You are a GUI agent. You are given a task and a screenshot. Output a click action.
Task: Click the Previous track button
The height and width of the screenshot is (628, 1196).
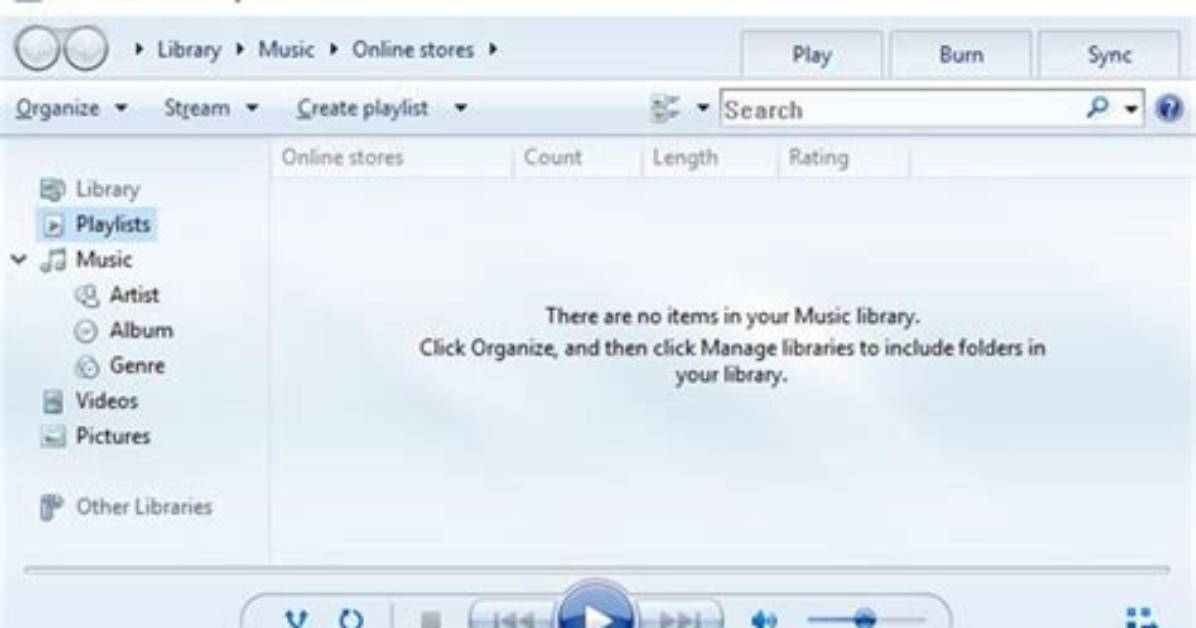pos(513,617)
